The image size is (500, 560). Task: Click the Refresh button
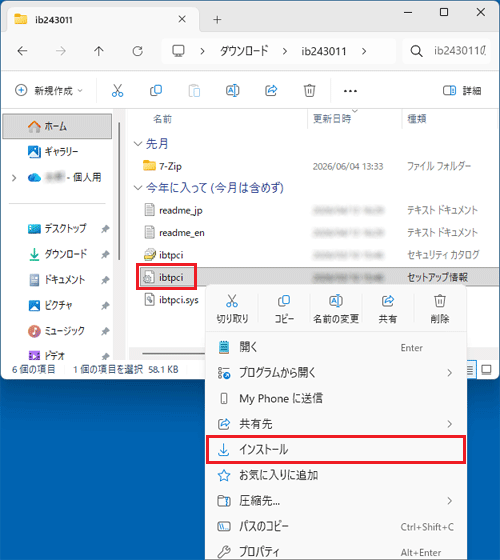[138, 51]
